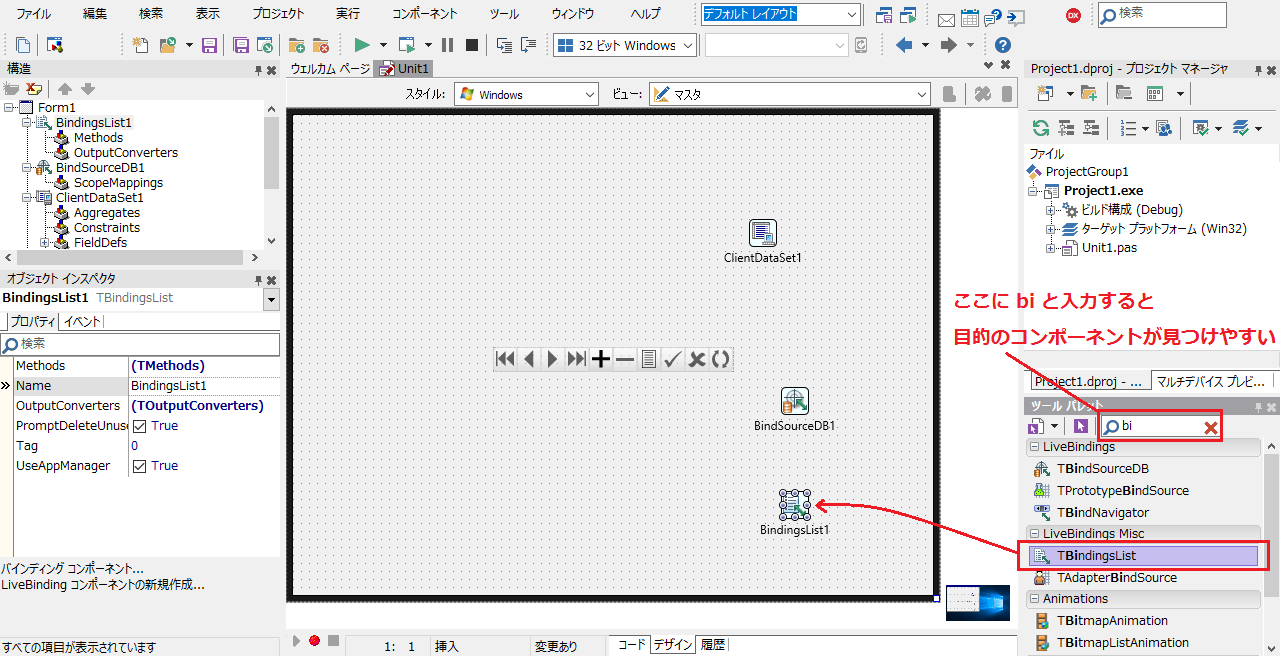Screen dimensions: 1280x656
Task: Click the refresh icon in Project Manager toolbar
Action: (x=1041, y=128)
